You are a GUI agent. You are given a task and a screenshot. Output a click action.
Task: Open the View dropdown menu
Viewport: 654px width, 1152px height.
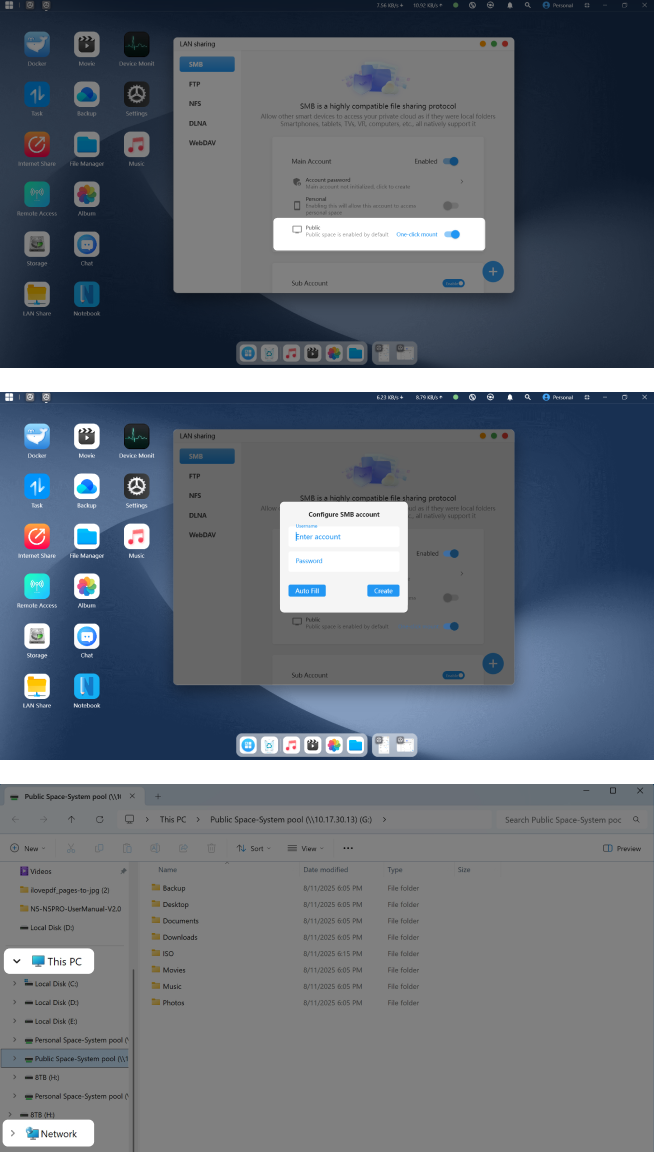point(305,848)
